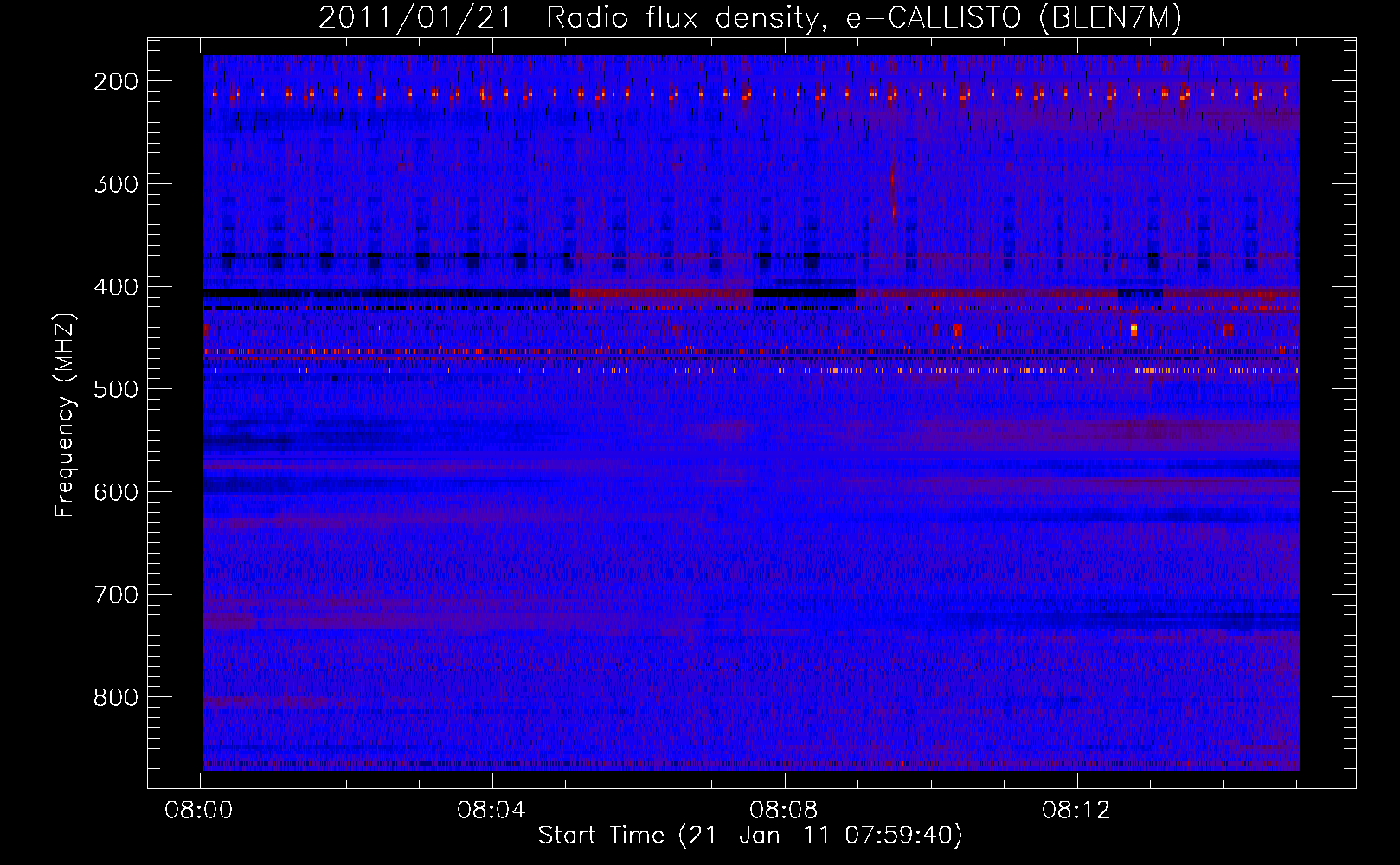The width and height of the screenshot is (1400, 865).
Task: Click the 300 frequency tick label
Action: click(x=116, y=184)
